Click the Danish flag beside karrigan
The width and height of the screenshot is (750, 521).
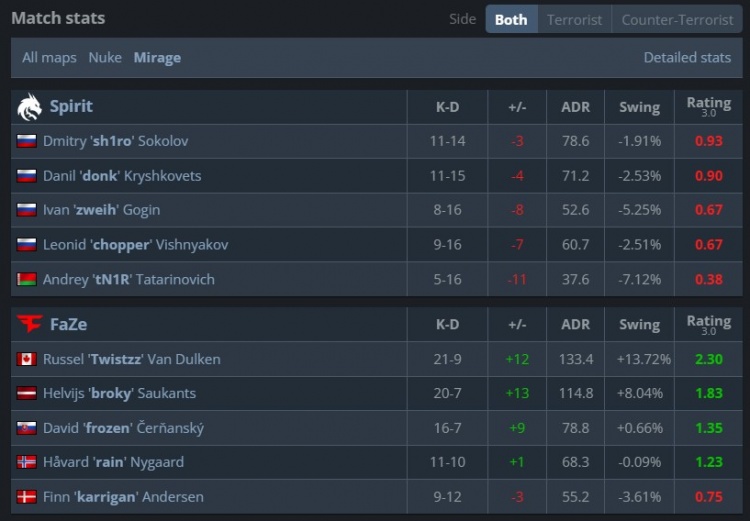pyautogui.click(x=27, y=497)
